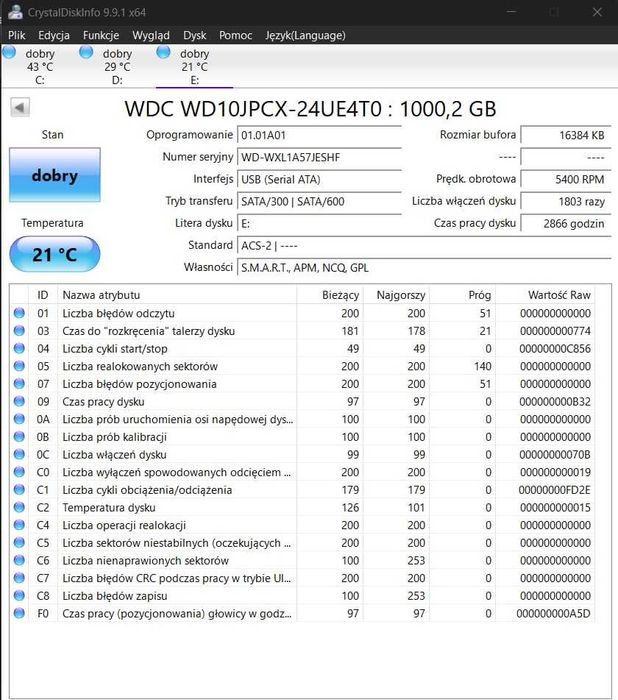Click the buffer size value 16384 KB
The width and height of the screenshot is (618, 700).
(x=566, y=135)
